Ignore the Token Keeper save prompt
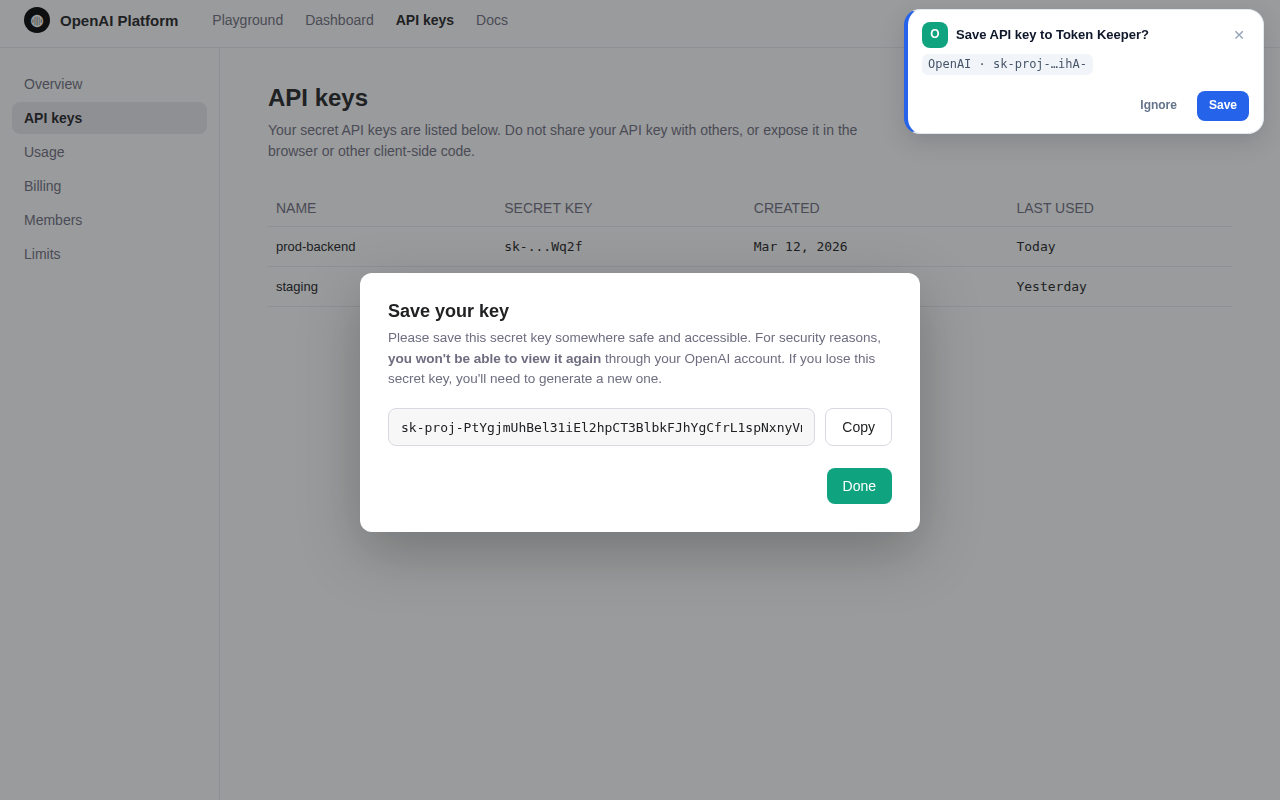 pyautogui.click(x=1158, y=105)
